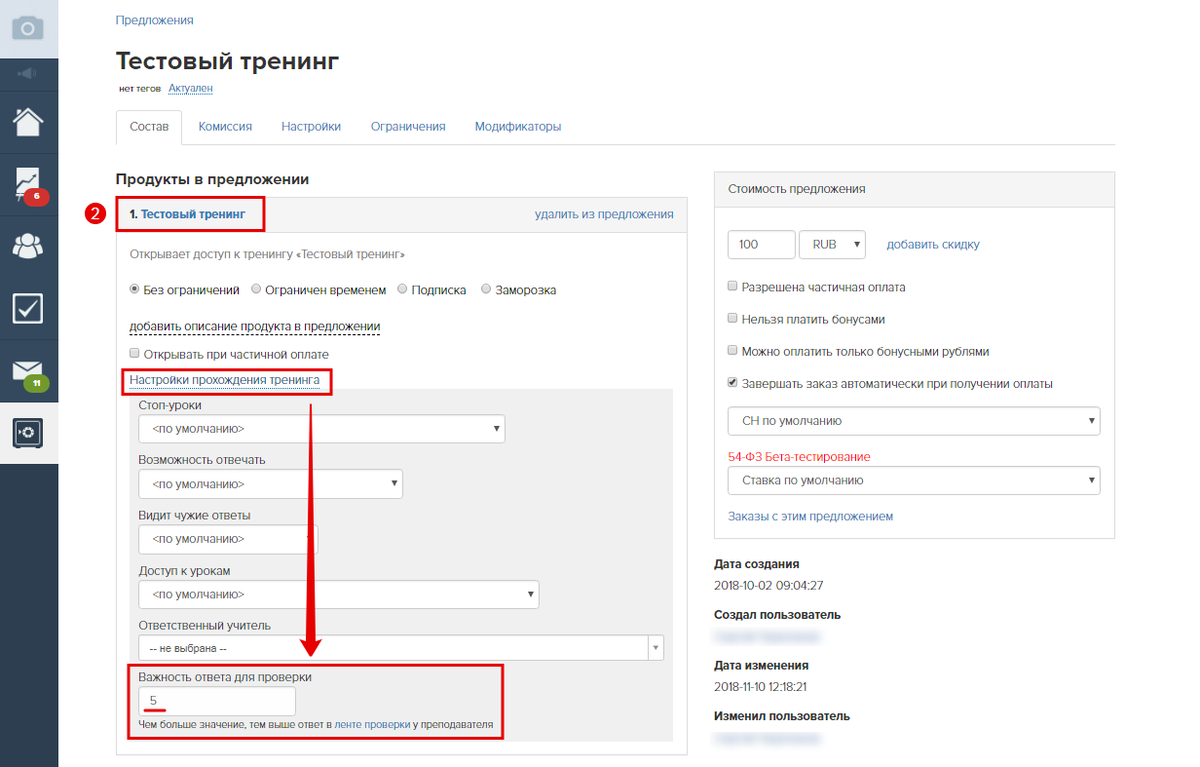The height and width of the screenshot is (767, 1200).
Task: Click the speaker notifications icon in sidebar
Action: [x=28, y=75]
